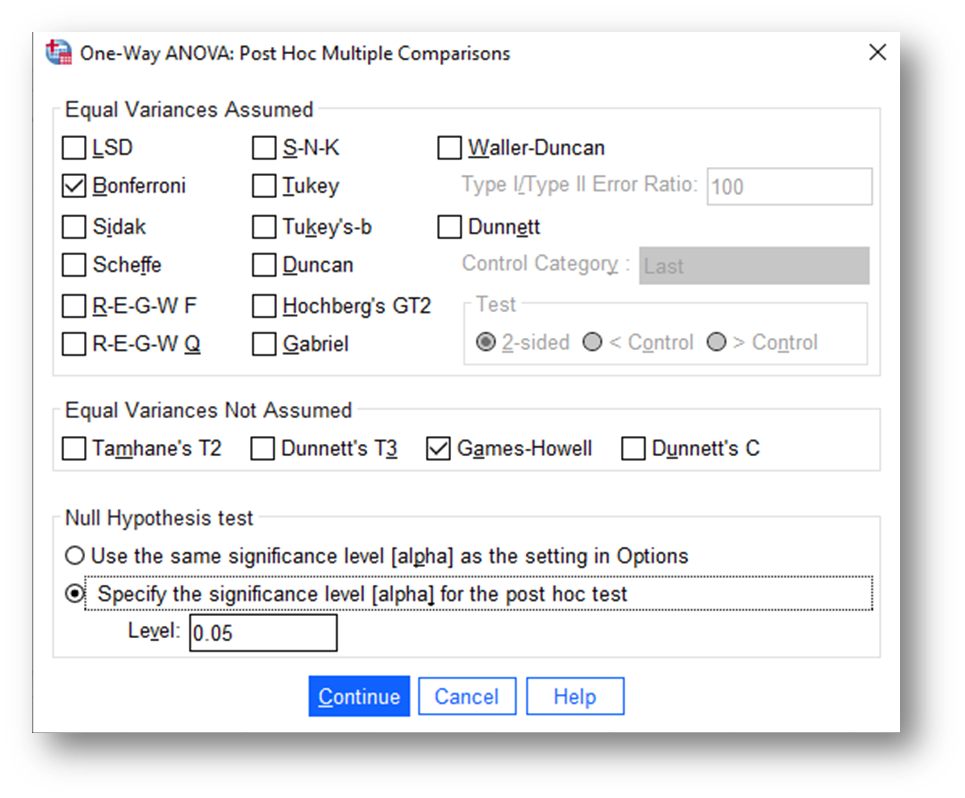Click the Type I/Type II Error Ratio field
Viewport: 965px width, 798px height.
coord(789,186)
